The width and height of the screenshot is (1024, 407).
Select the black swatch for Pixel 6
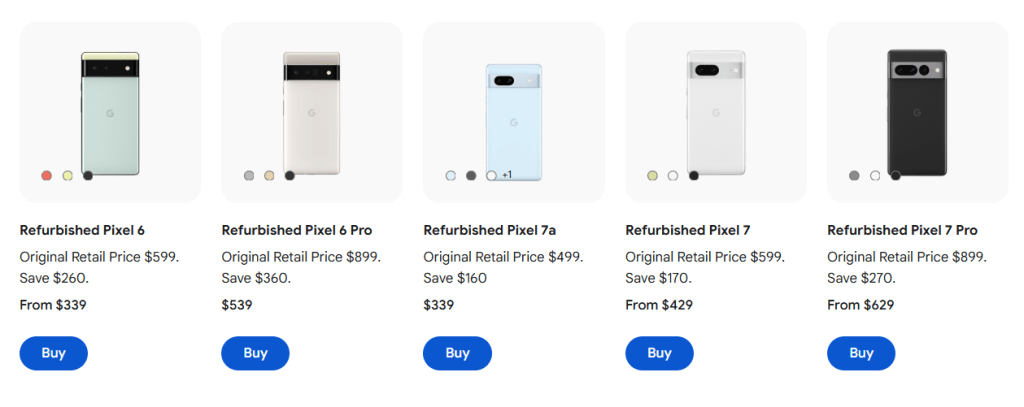tap(88, 175)
